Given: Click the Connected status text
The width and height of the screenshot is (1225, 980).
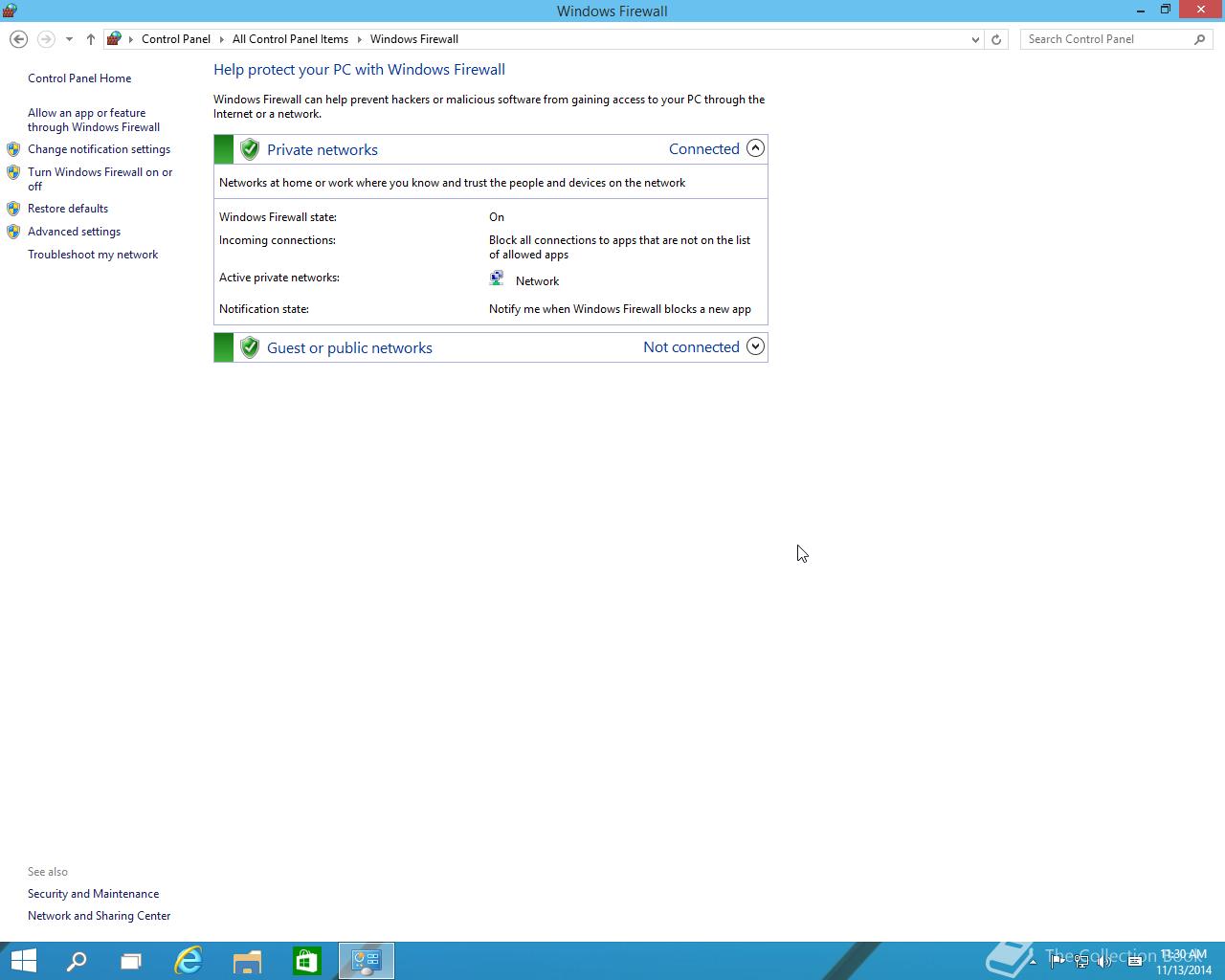Looking at the screenshot, I should click(x=704, y=148).
